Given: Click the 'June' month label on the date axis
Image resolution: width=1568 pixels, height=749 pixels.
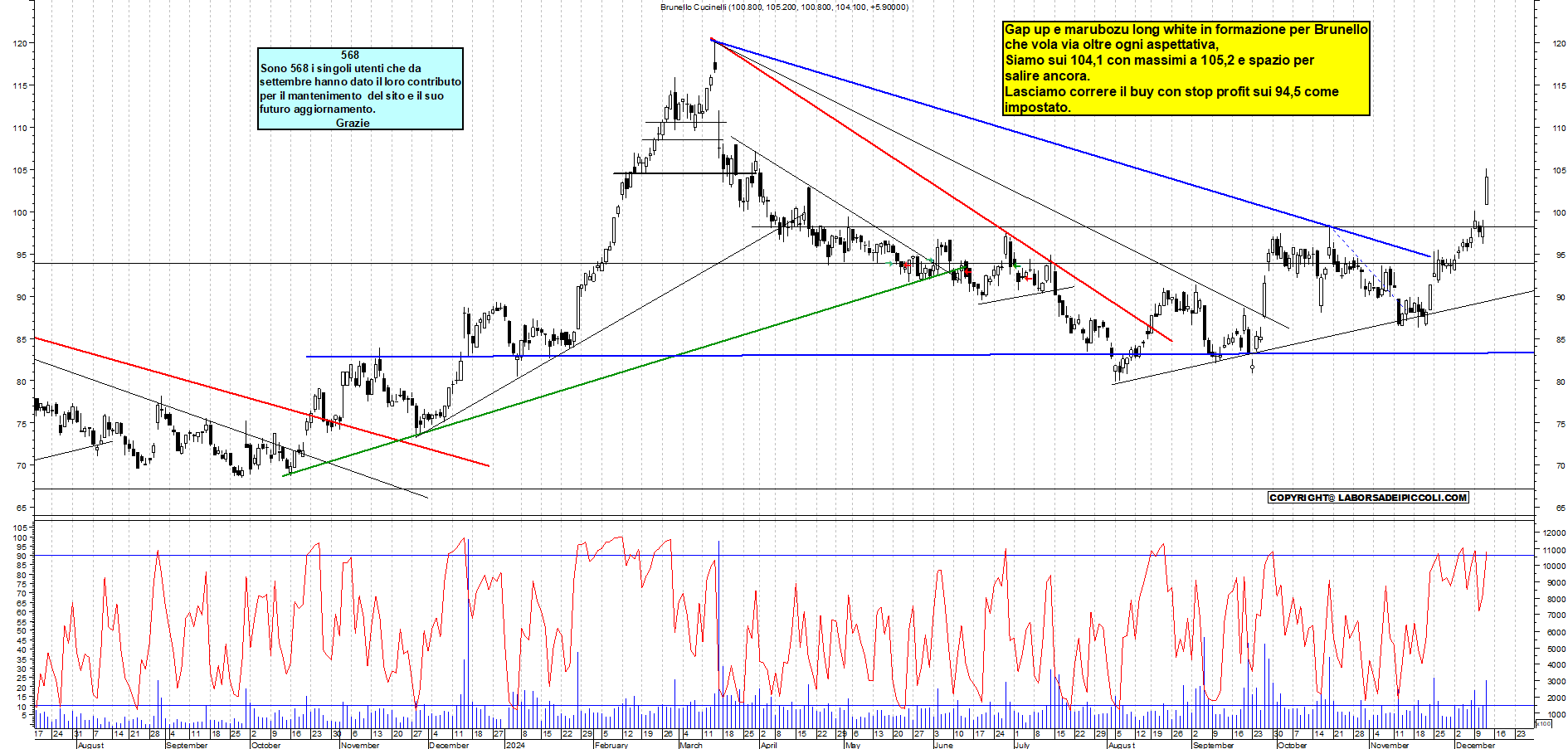Looking at the screenshot, I should point(943,745).
